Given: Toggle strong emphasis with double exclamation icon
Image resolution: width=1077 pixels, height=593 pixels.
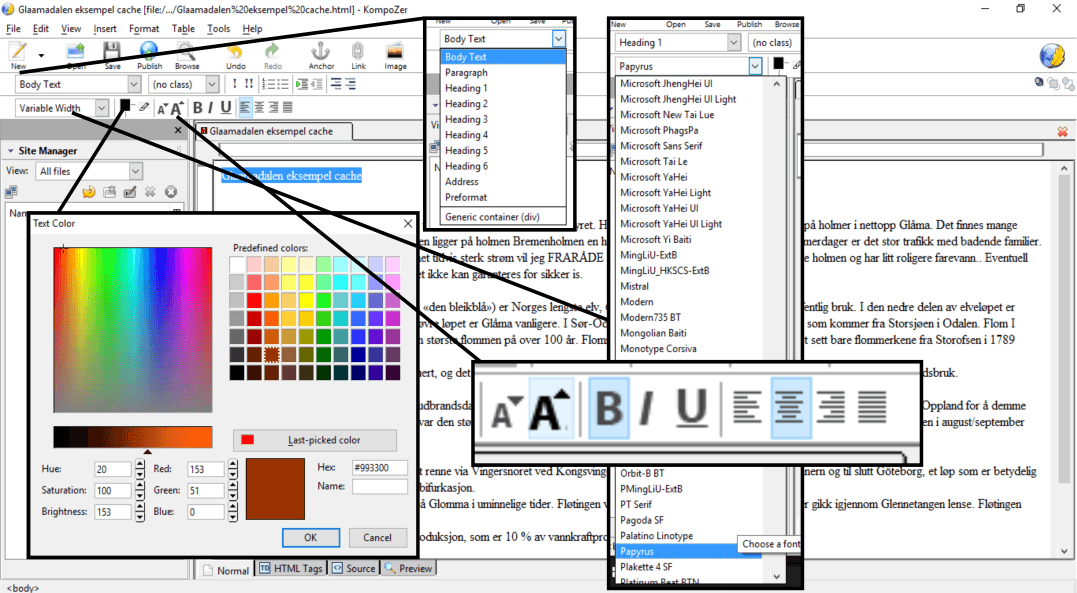Looking at the screenshot, I should 249,84.
